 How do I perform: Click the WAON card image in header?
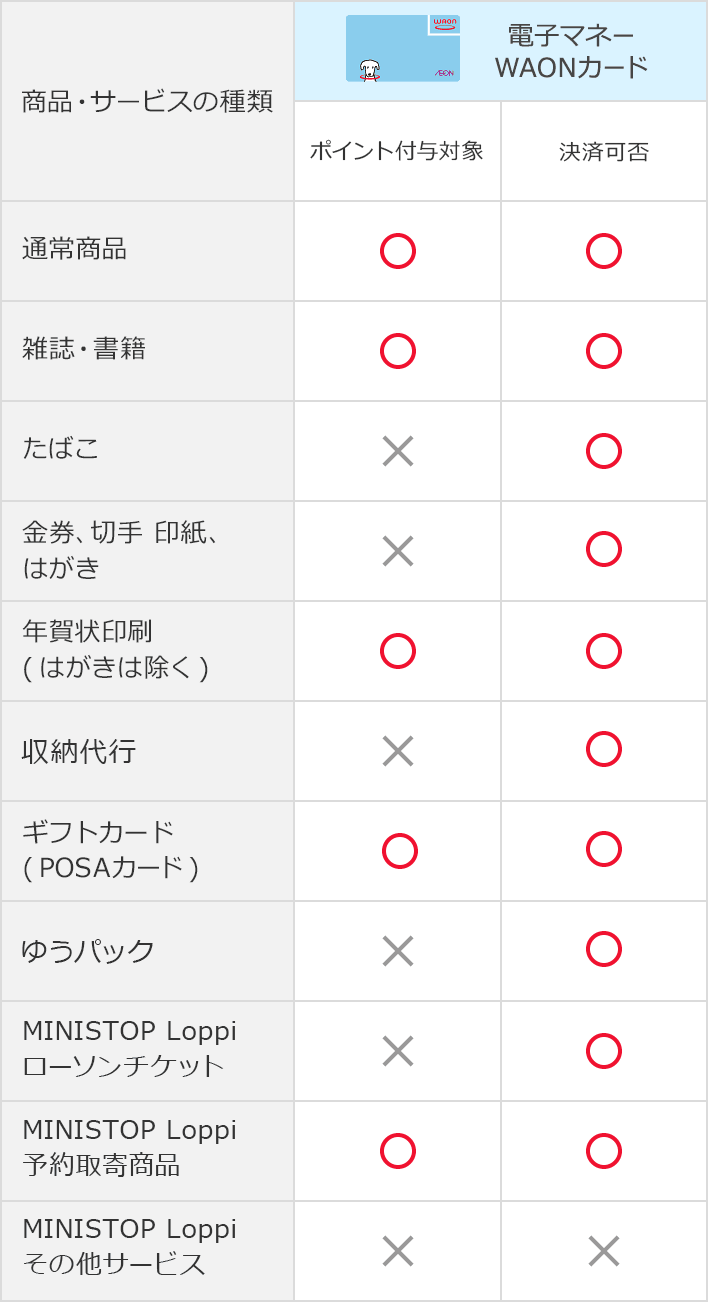pos(403,48)
